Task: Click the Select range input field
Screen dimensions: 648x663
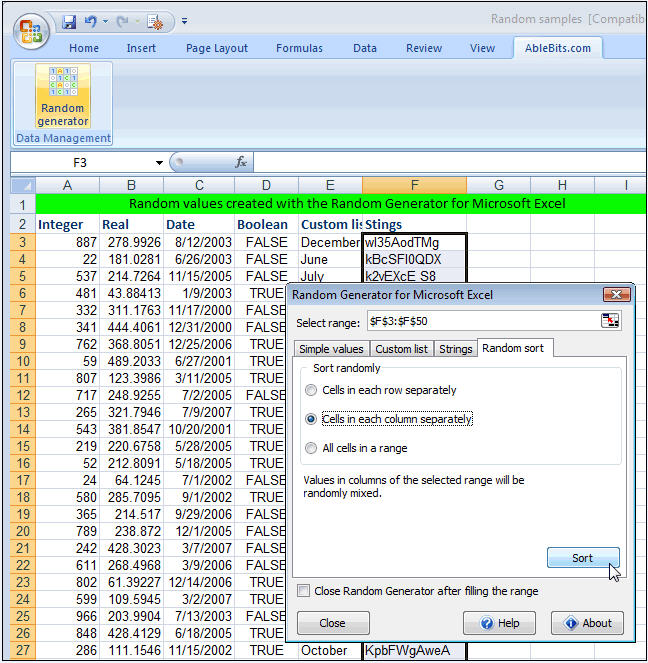Action: point(483,321)
